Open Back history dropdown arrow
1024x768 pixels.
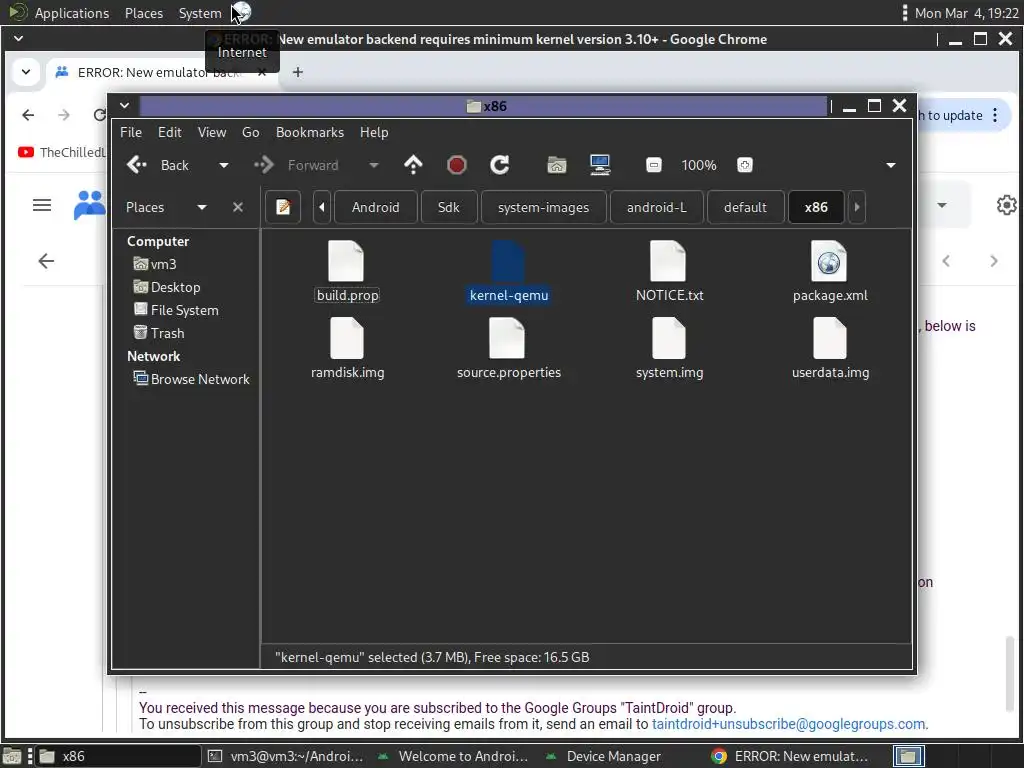coord(224,165)
